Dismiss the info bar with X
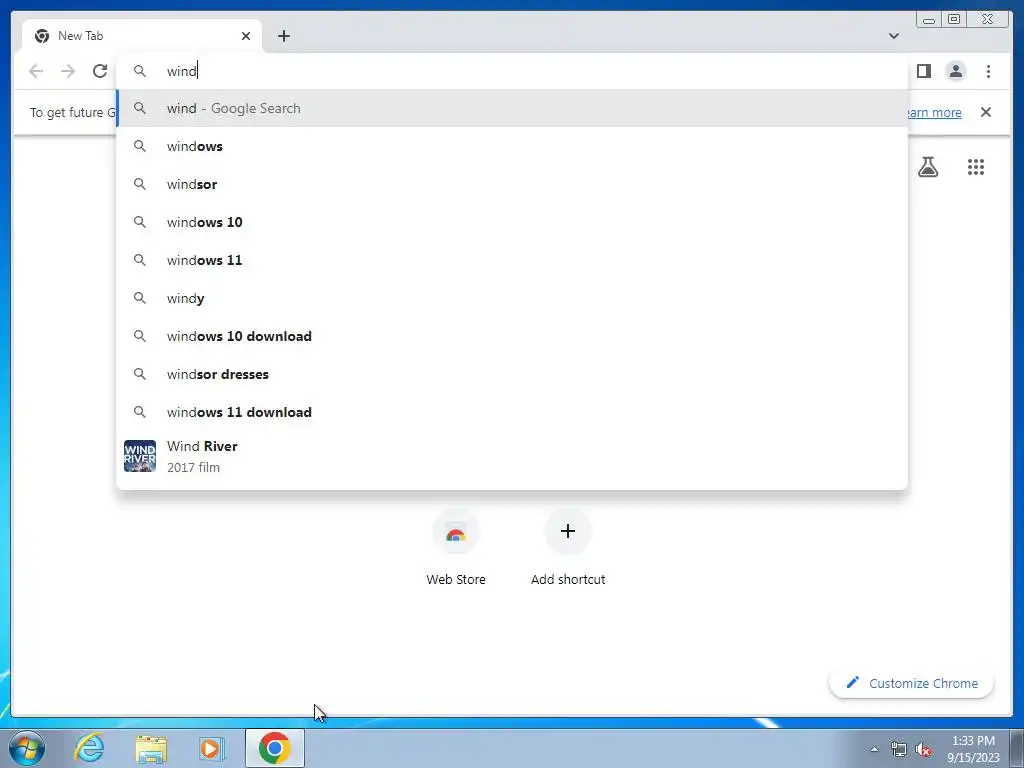This screenshot has height=768, width=1024. click(x=985, y=112)
